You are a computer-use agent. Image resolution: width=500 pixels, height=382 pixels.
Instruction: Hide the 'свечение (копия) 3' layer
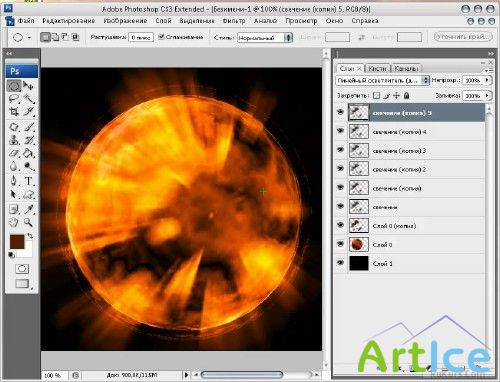(340, 150)
